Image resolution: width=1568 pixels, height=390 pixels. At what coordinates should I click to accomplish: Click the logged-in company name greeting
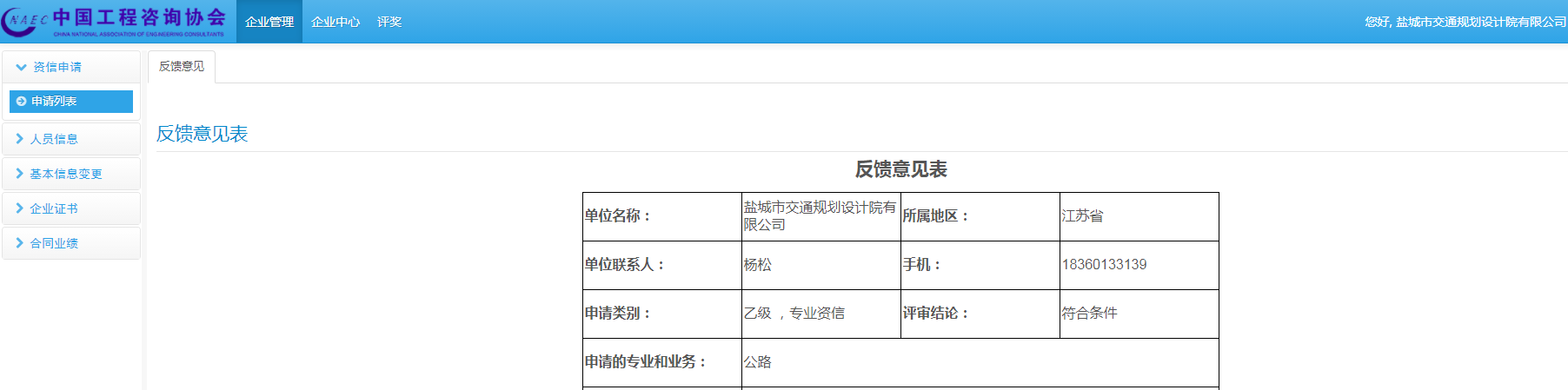[1465, 22]
